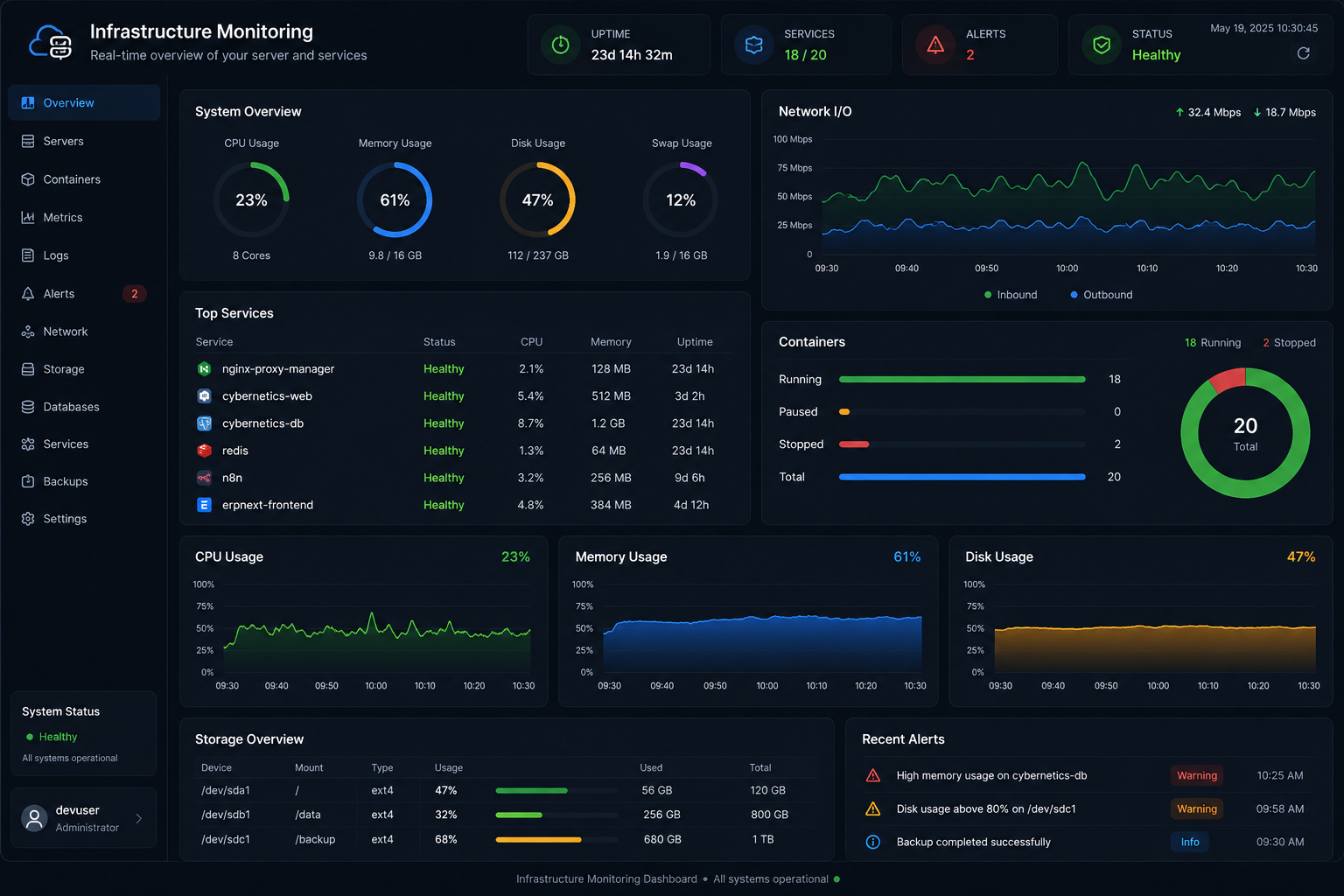Screen dimensions: 1344x896
Task: Click the /dev/sdb1 device name
Action: (226, 815)
